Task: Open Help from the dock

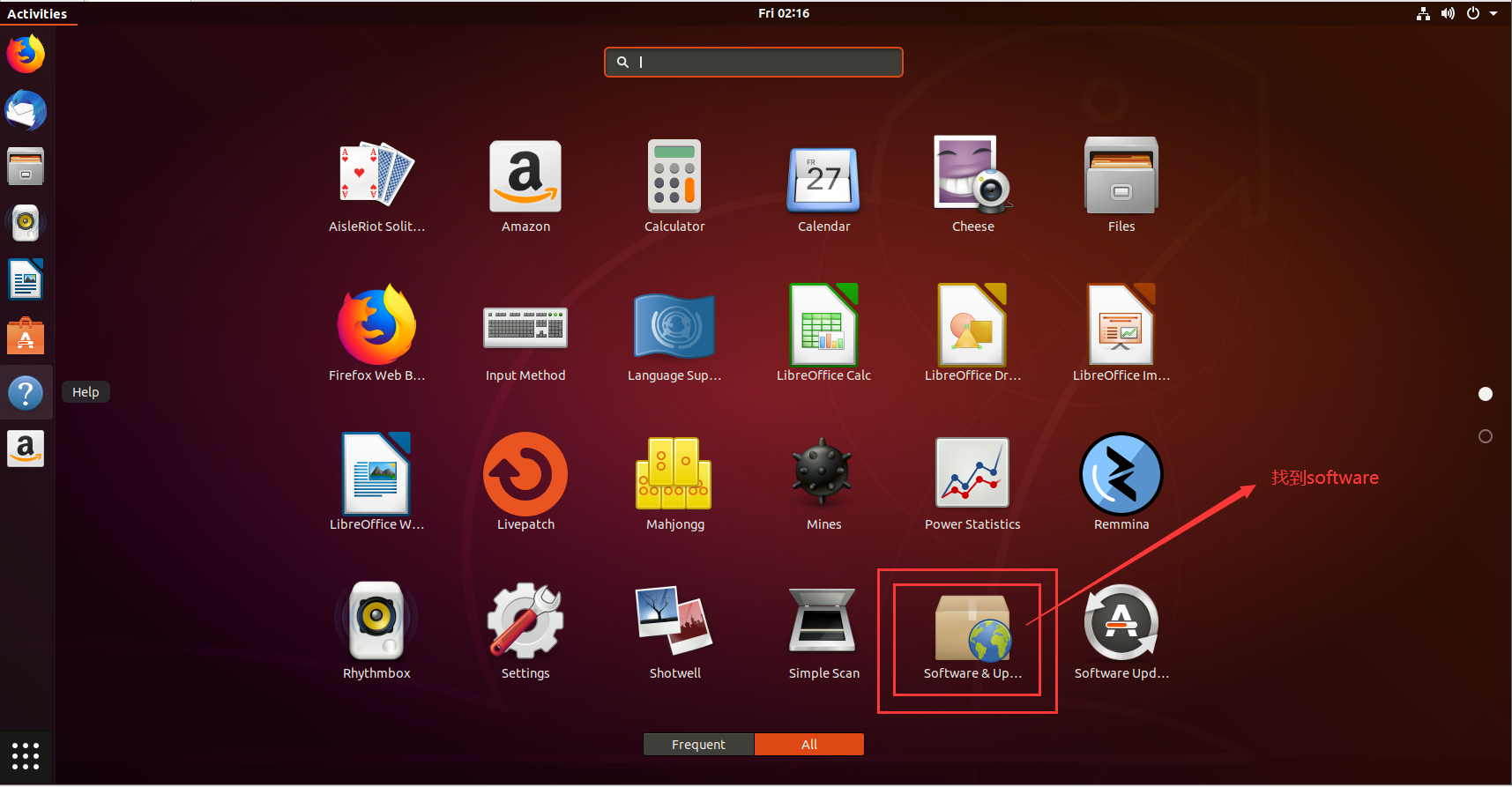Action: pos(26,392)
